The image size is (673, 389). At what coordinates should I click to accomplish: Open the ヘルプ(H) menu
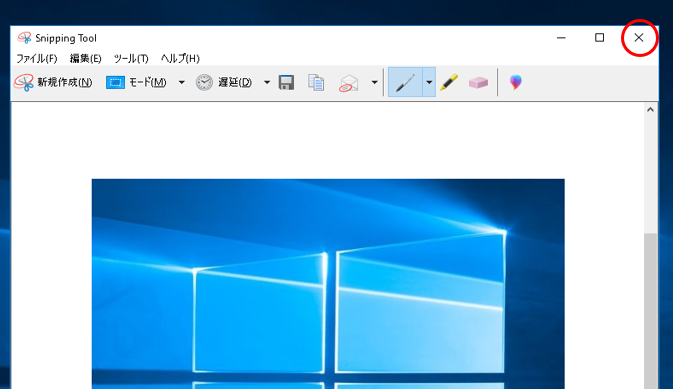pos(180,58)
